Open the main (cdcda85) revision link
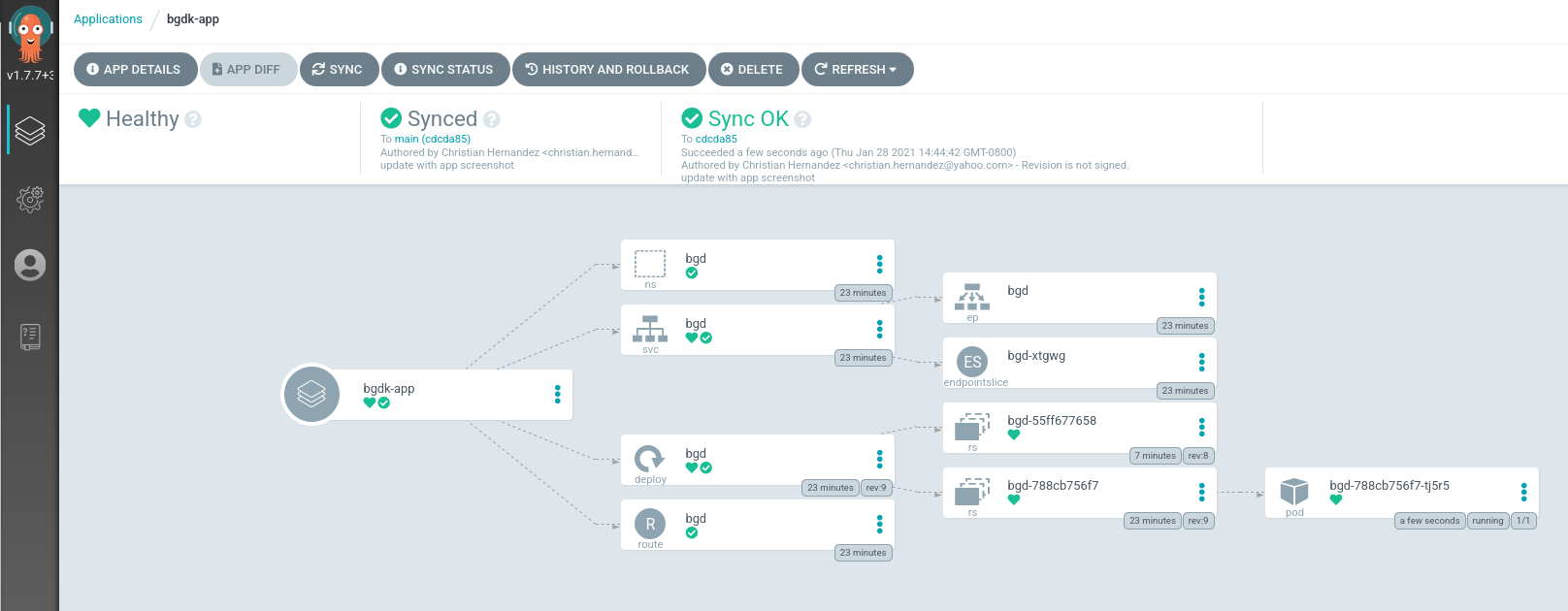This screenshot has height=611, width=1568. coord(432,139)
